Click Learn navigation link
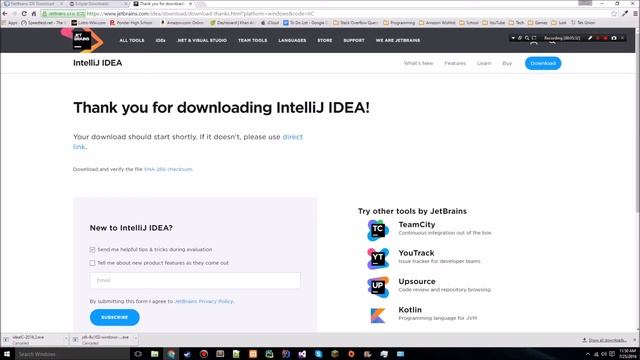Viewport: 640px width, 360px height. tap(484, 63)
